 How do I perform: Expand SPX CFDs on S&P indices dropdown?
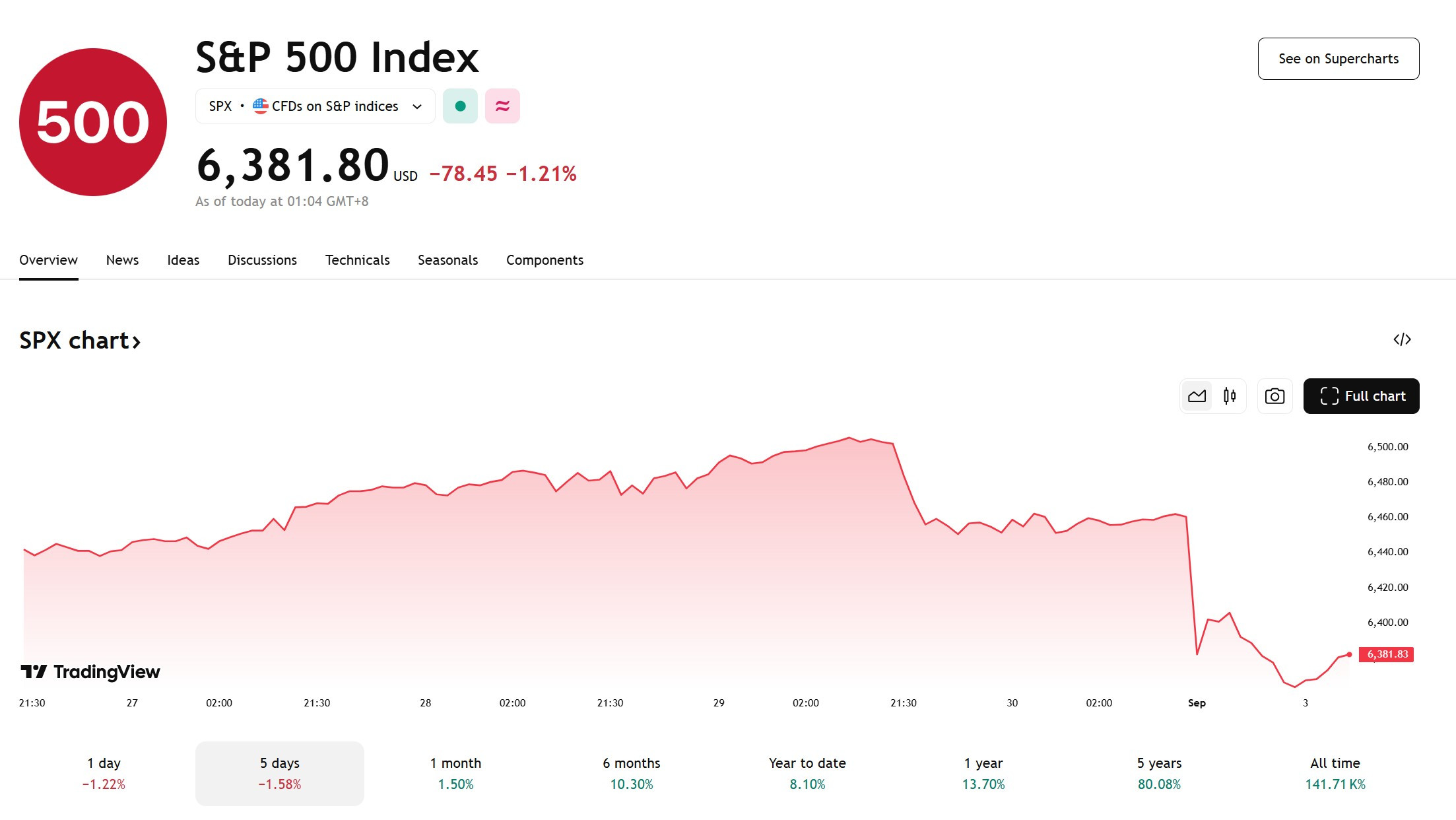[x=315, y=106]
